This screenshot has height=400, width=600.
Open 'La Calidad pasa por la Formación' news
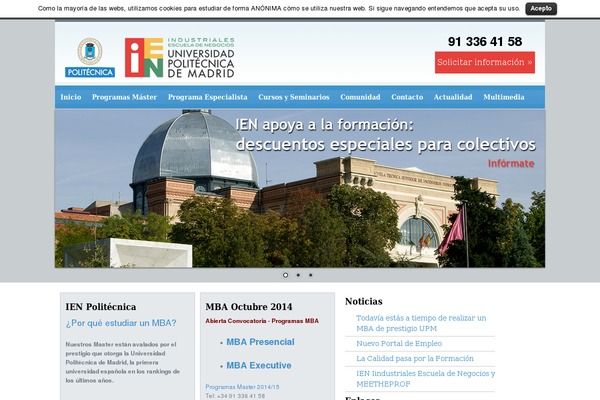click(415, 359)
